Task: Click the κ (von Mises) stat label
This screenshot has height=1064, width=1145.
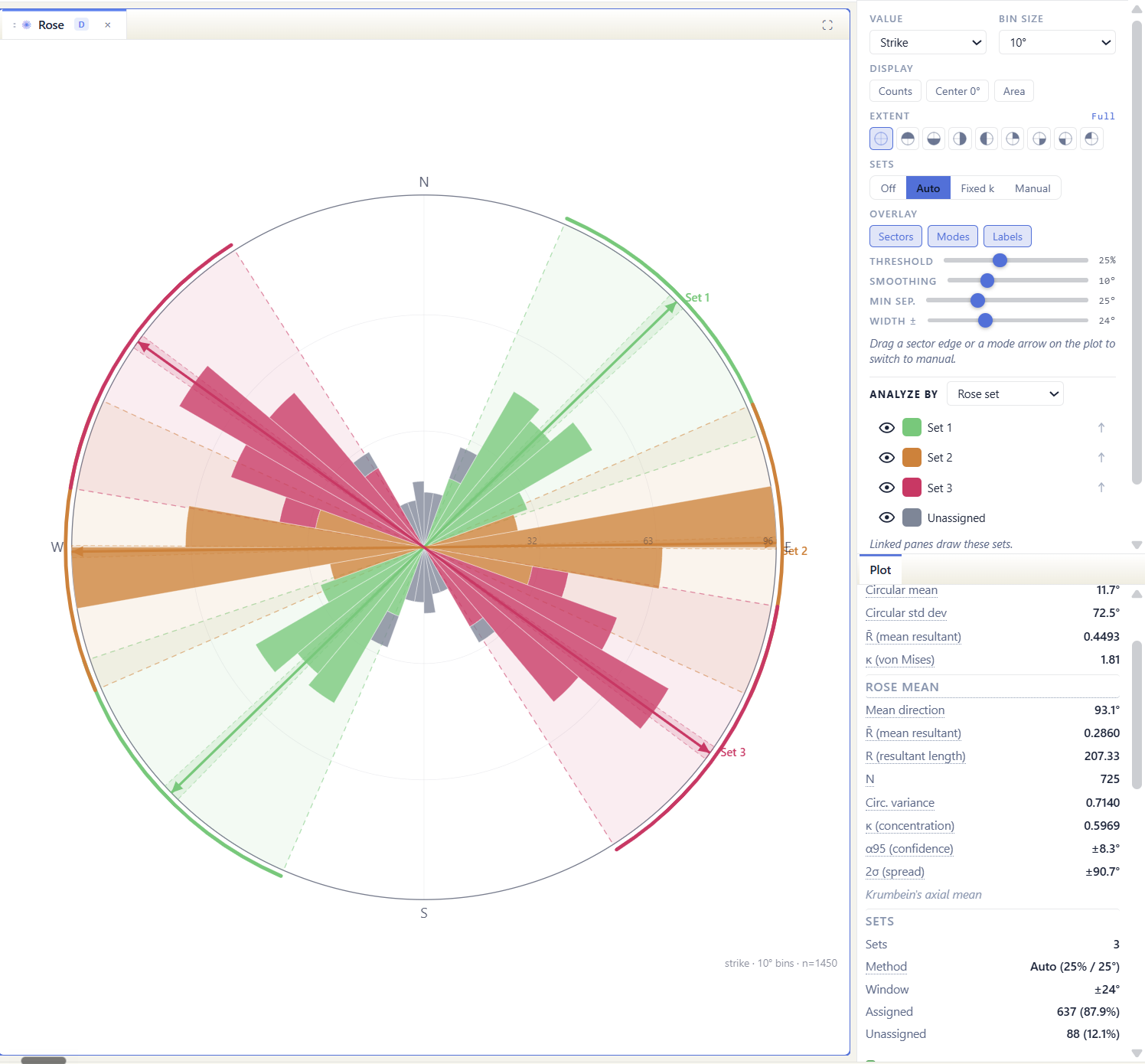Action: click(x=899, y=660)
